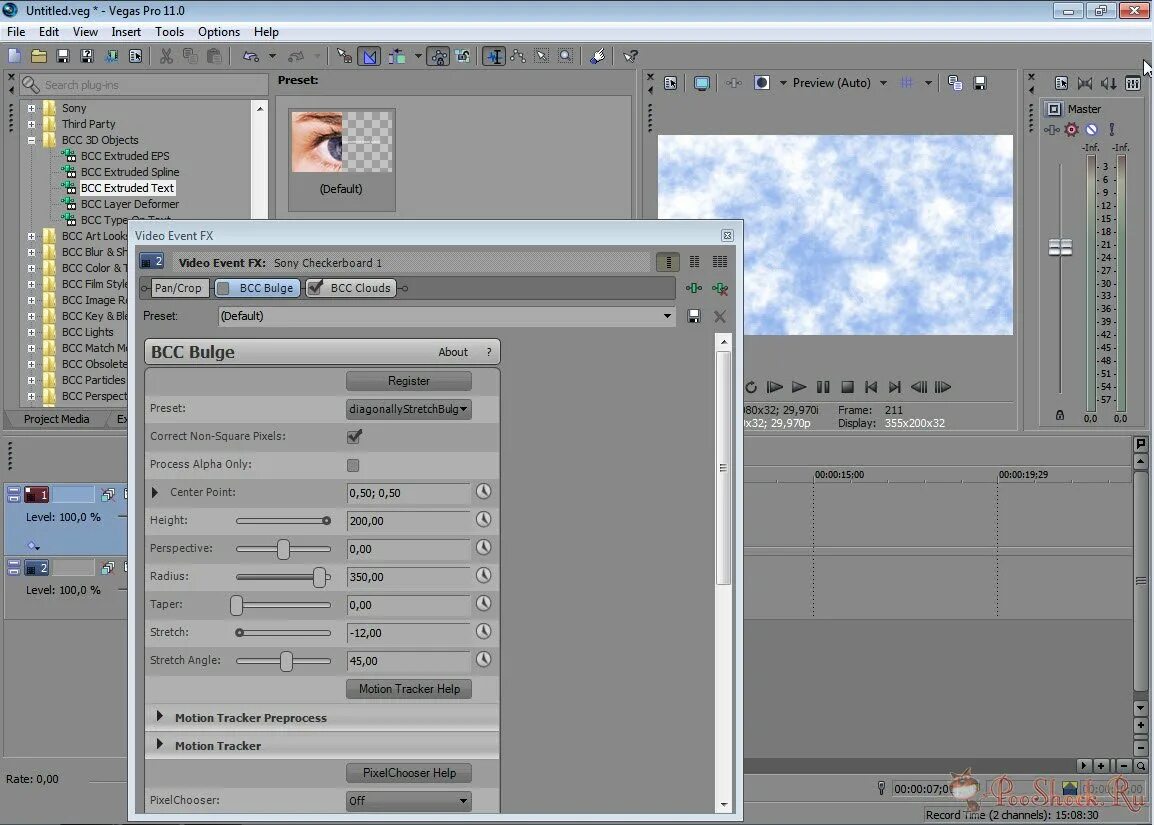Activate the What's This help arrow icon
The height and width of the screenshot is (825, 1154).
(631, 56)
